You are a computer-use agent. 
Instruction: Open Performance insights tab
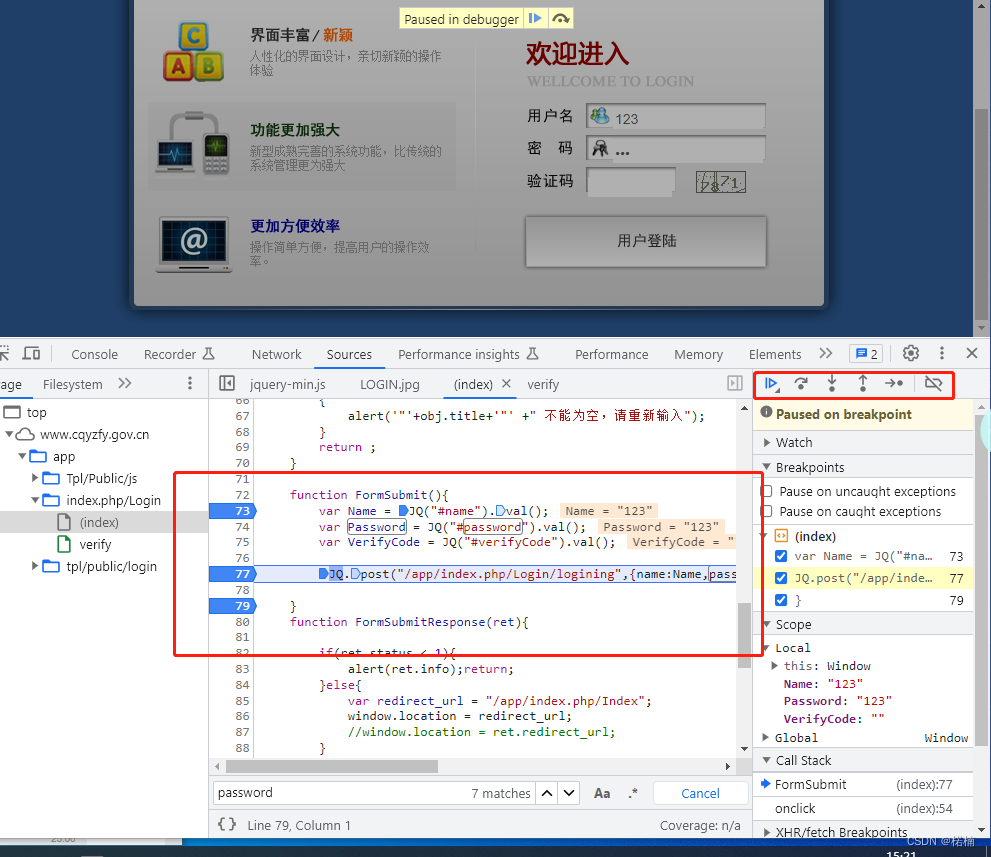pos(468,354)
